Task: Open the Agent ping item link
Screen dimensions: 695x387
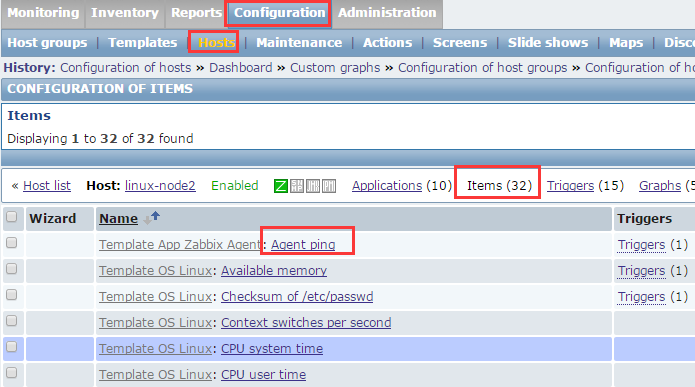Action: tap(303, 245)
